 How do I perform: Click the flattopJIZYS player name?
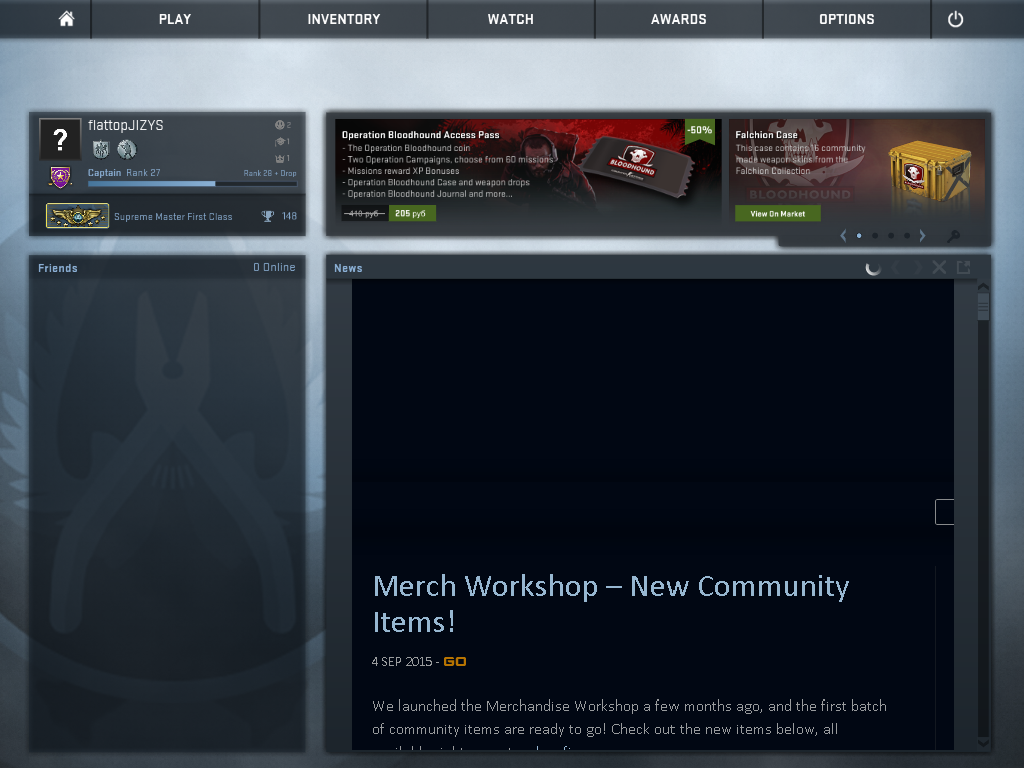point(125,125)
